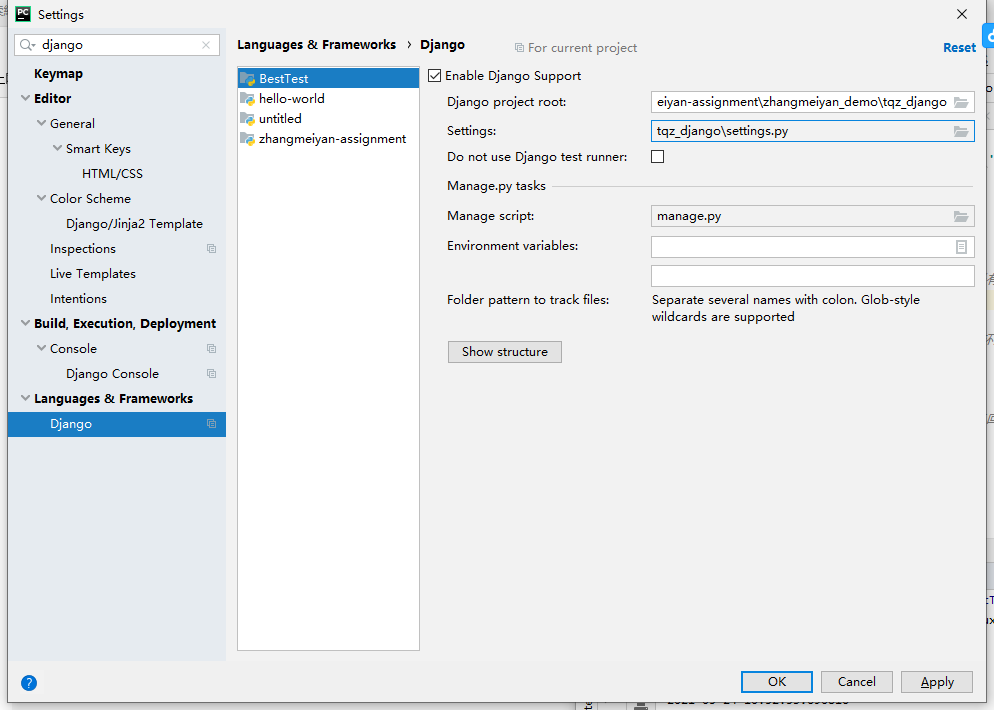Cancel the settings dialog

pyautogui.click(x=856, y=681)
